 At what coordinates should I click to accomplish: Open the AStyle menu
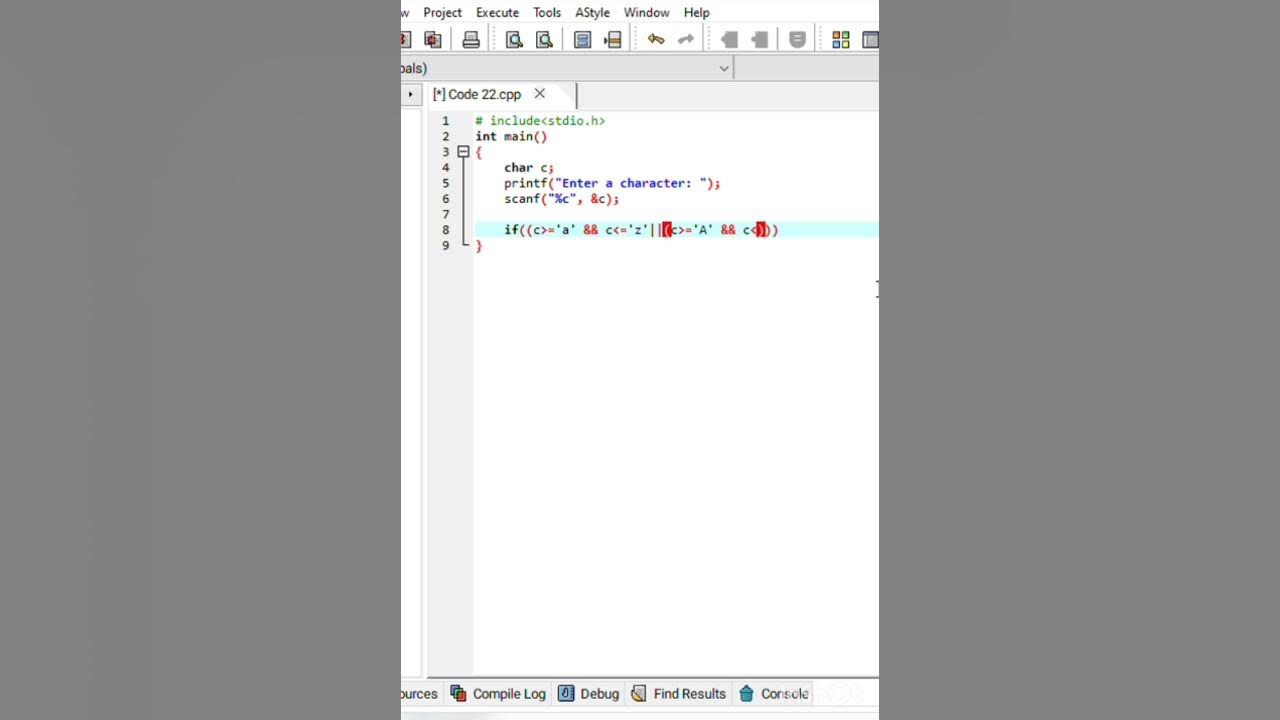click(592, 12)
